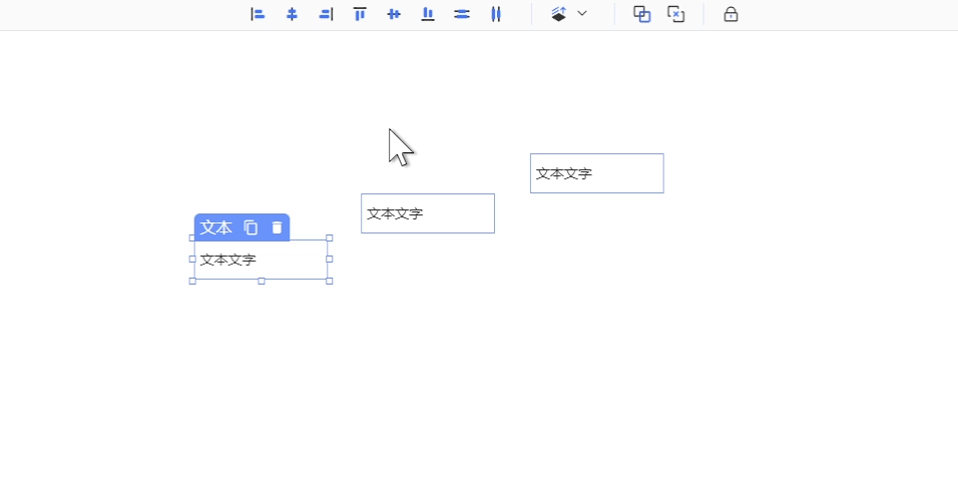Select the middle 文本文字 text box
The image size is (958, 481).
coord(428,213)
